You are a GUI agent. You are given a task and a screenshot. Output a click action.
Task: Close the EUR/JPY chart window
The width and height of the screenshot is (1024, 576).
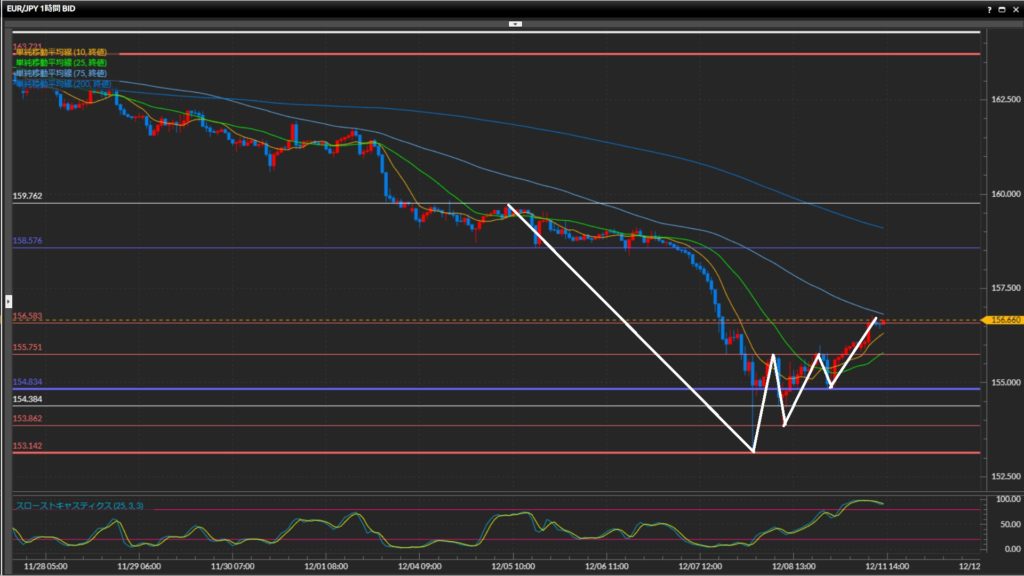(x=1014, y=8)
